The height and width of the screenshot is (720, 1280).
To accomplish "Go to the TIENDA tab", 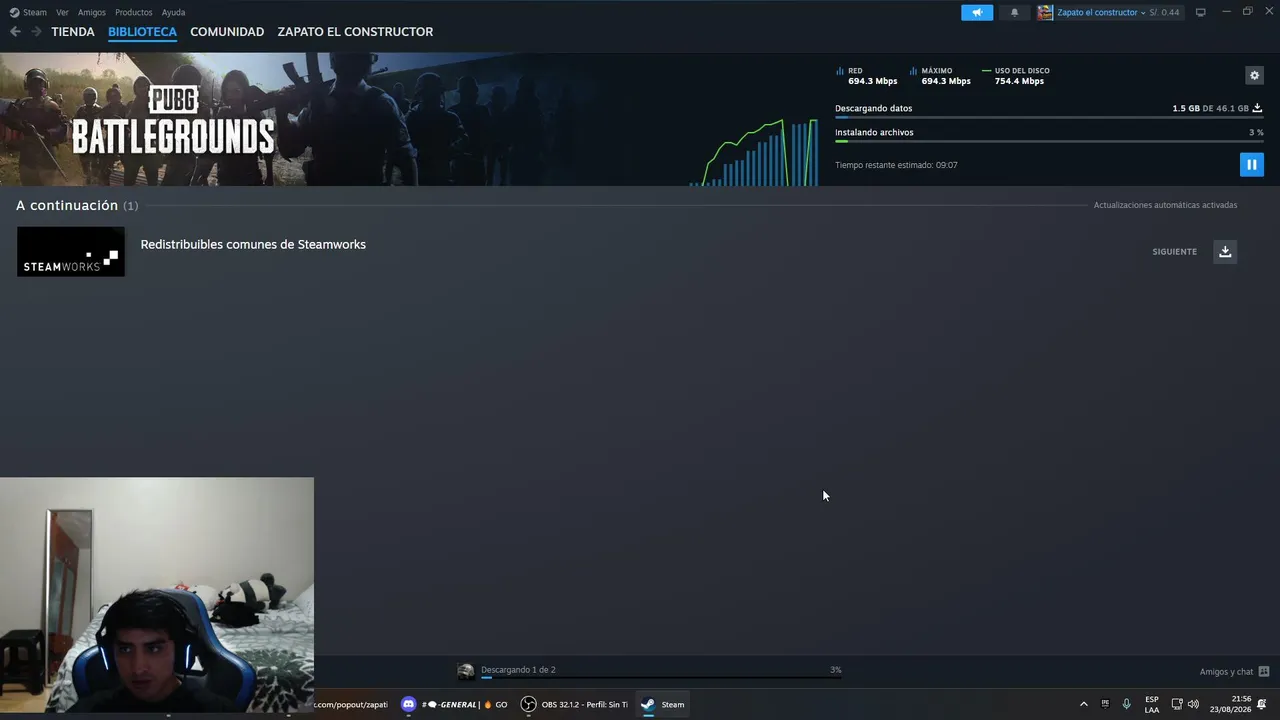I will pos(73,32).
